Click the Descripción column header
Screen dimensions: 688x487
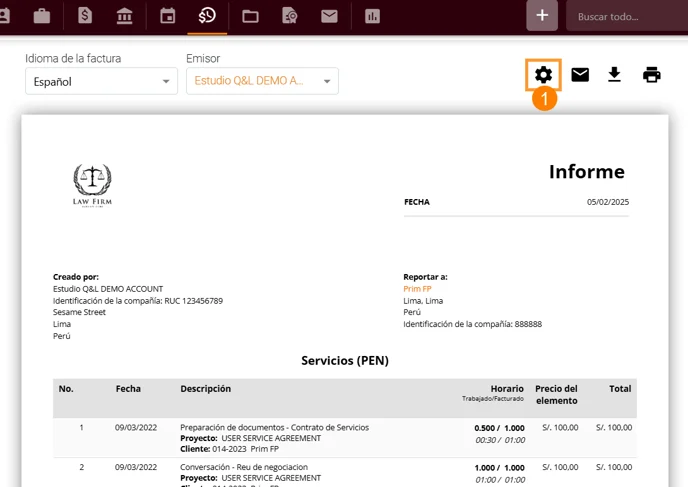[205, 389]
